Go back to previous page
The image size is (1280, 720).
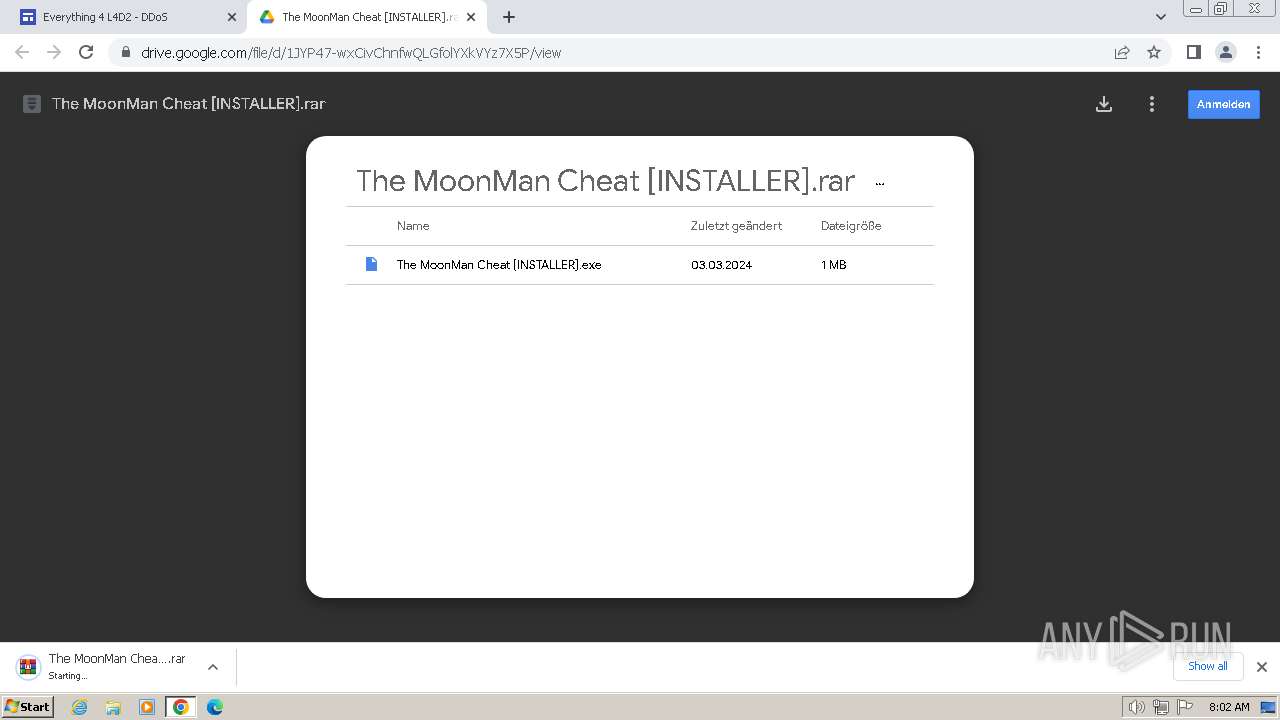tap(22, 52)
